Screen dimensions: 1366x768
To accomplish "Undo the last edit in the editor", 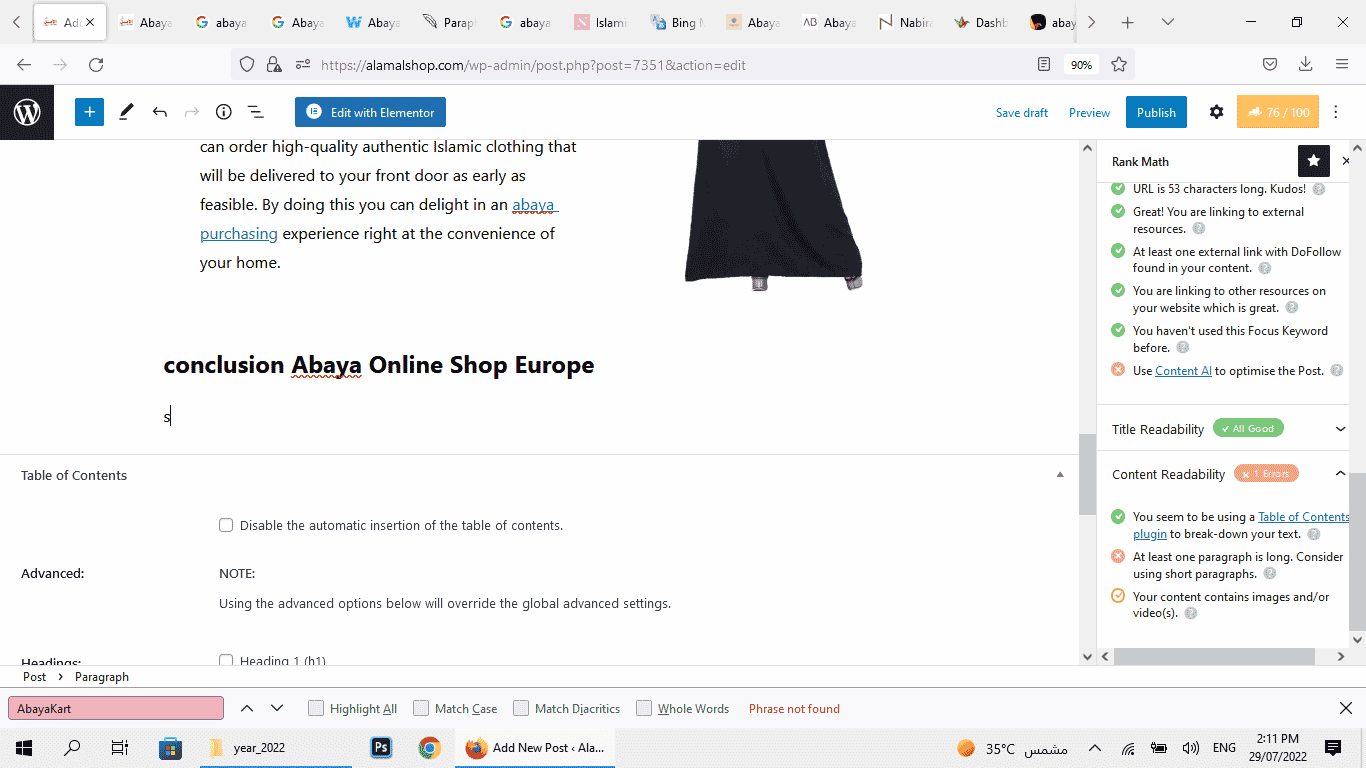I will 159,112.
